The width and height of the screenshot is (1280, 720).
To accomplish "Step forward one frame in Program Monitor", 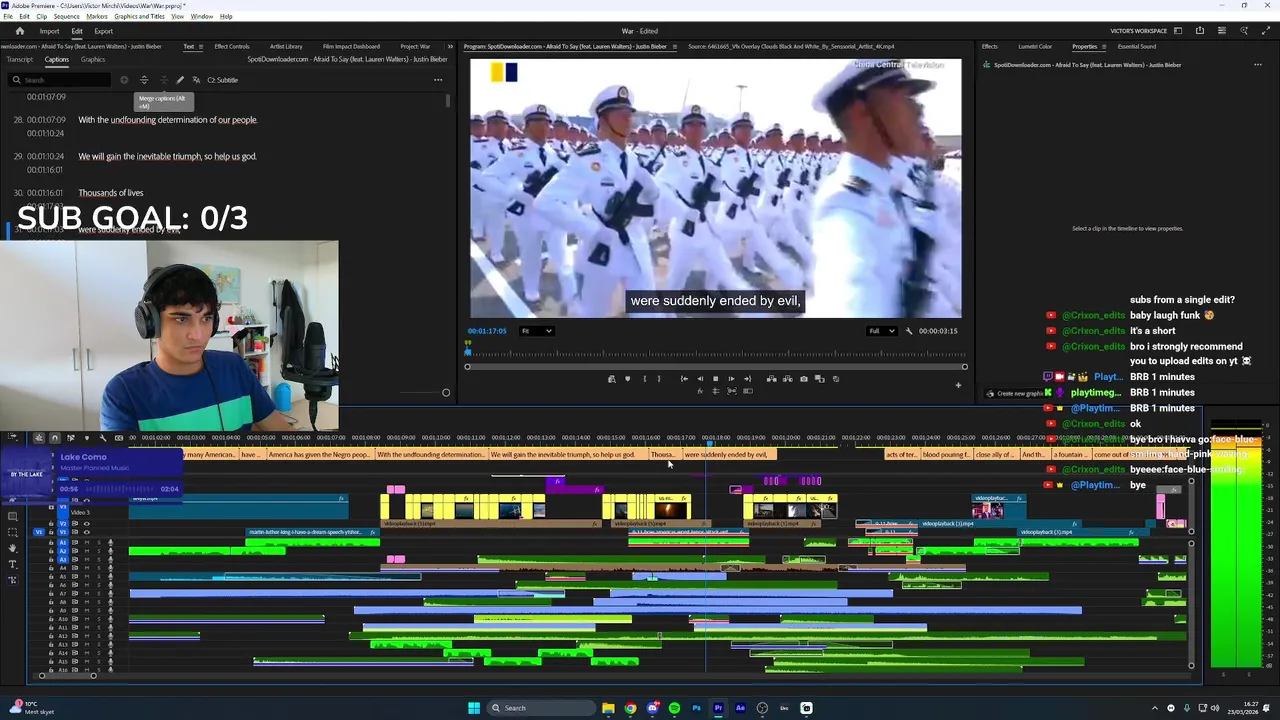I will [x=731, y=379].
